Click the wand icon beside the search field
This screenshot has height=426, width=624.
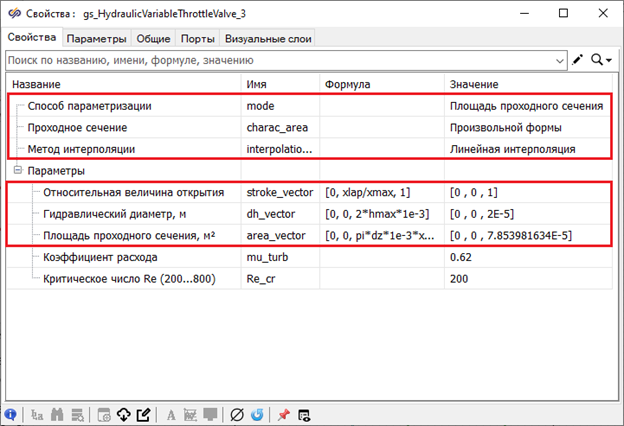click(578, 60)
